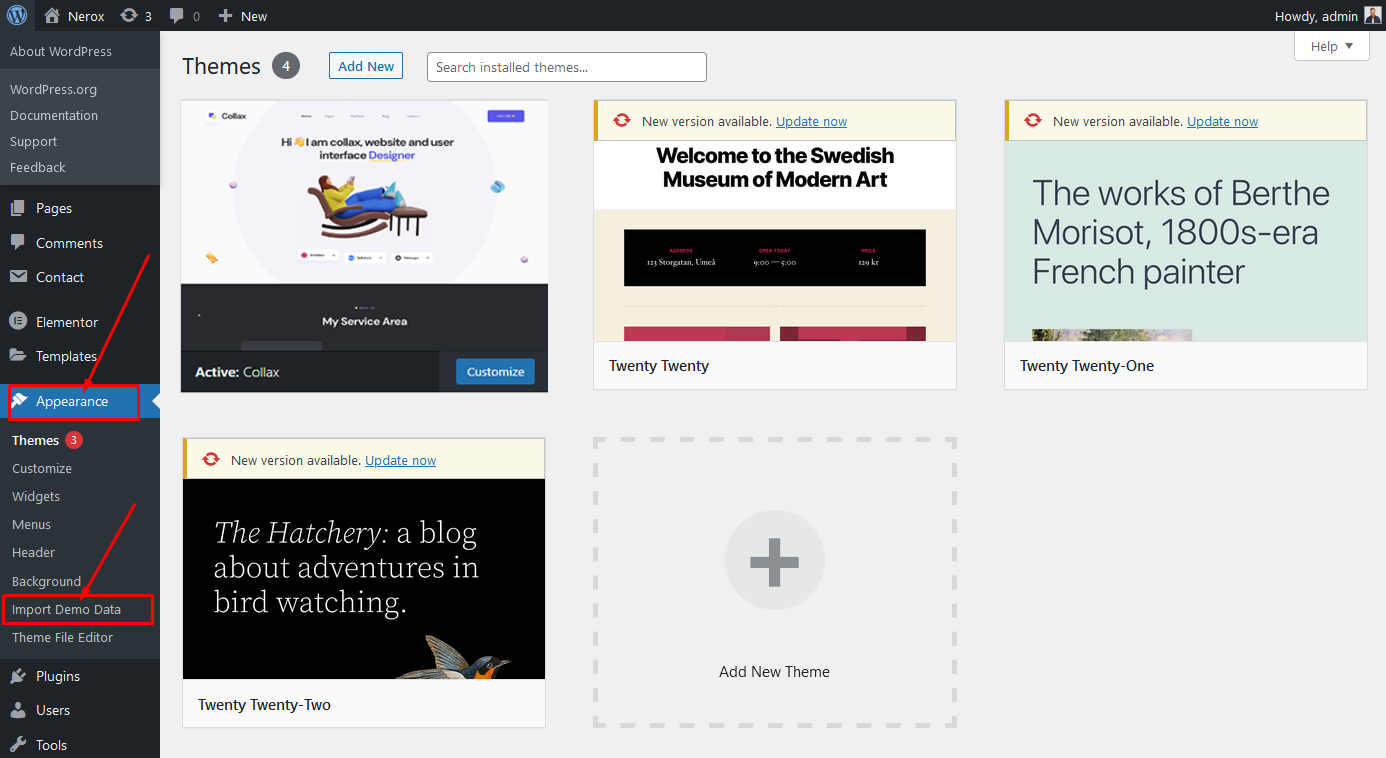Click the large plus icon for new theme

775,560
